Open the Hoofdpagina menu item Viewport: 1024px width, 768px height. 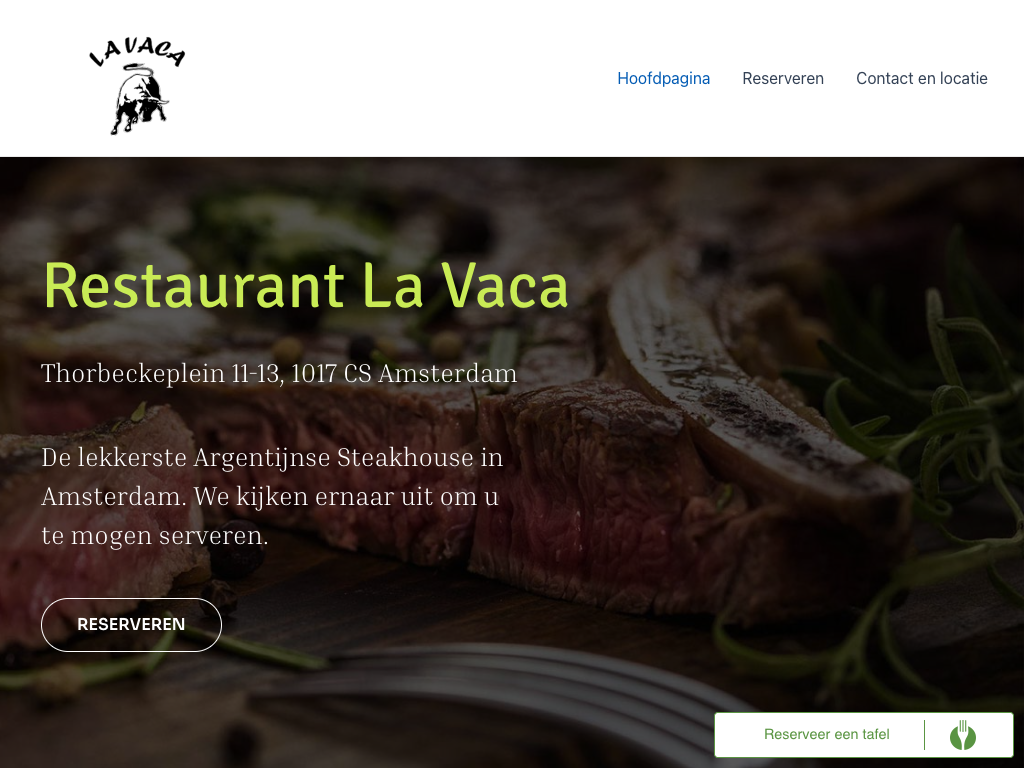point(664,78)
